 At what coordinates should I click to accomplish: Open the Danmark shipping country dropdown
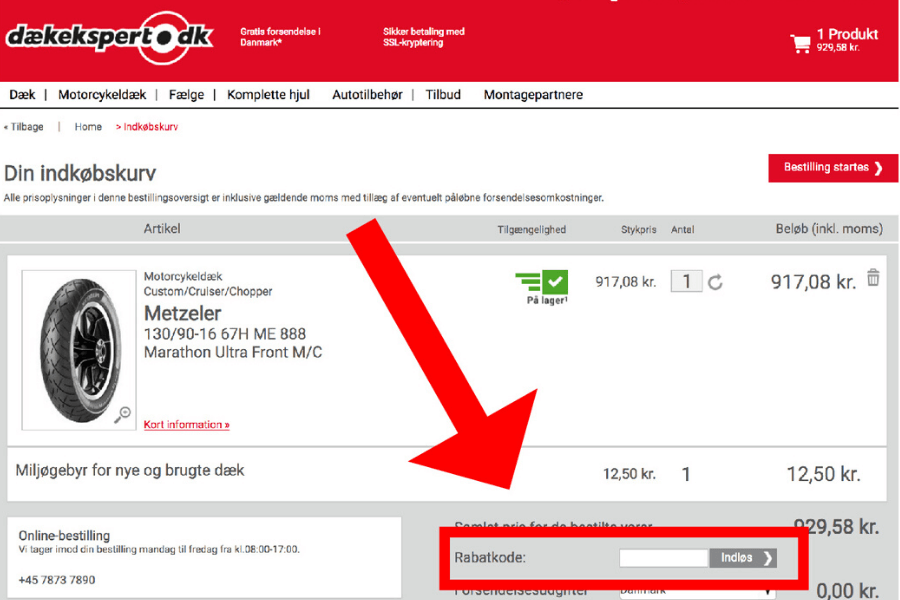click(697, 591)
